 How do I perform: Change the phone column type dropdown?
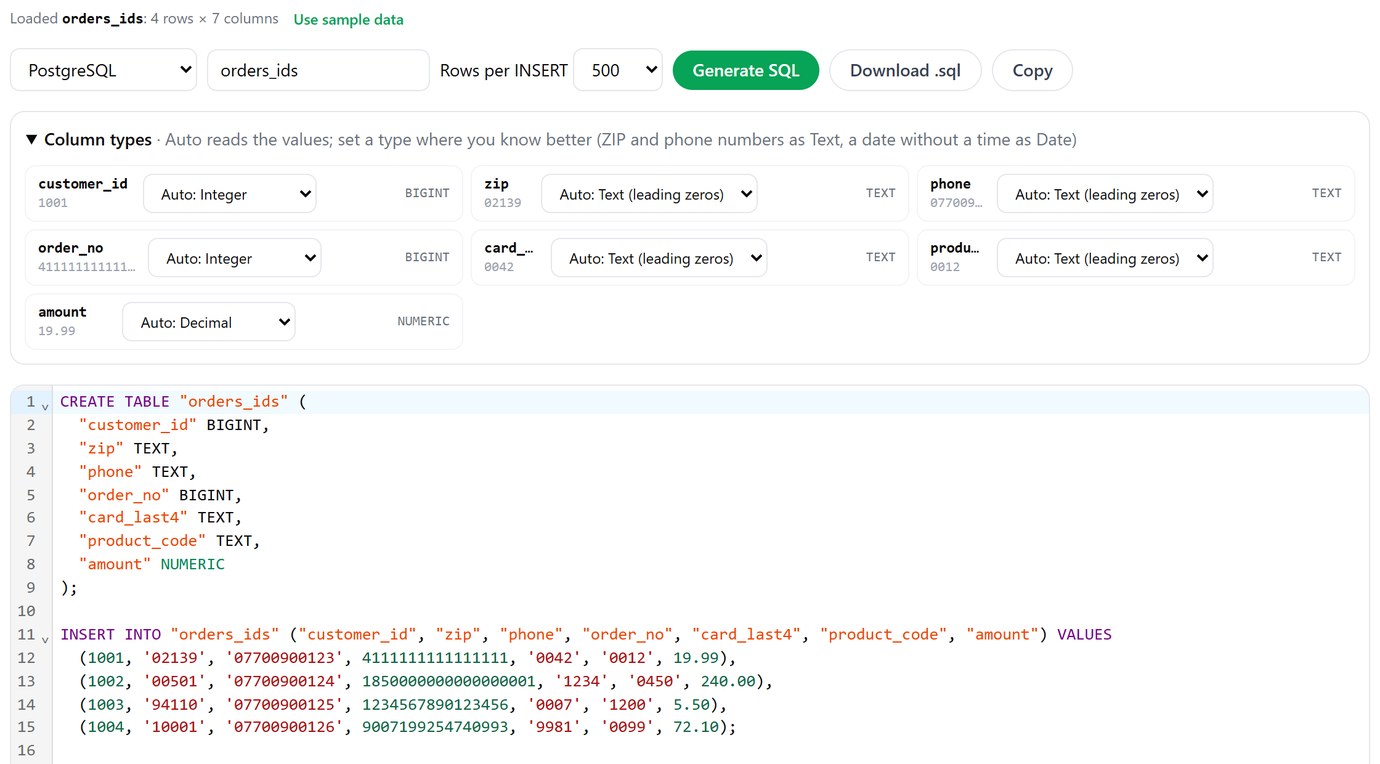pyautogui.click(x=1105, y=194)
